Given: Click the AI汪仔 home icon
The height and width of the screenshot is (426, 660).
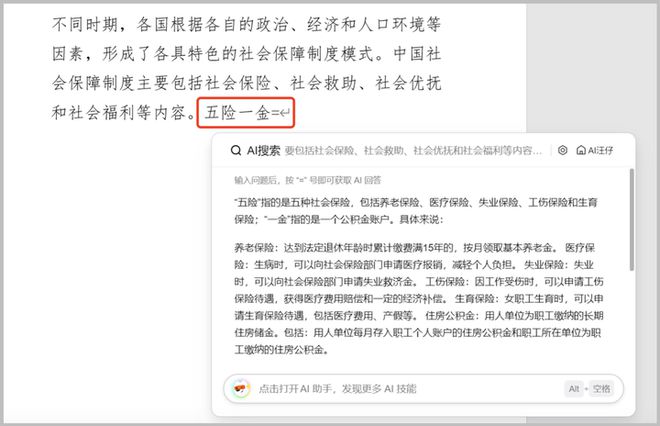Looking at the screenshot, I should pyautogui.click(x=581, y=150).
